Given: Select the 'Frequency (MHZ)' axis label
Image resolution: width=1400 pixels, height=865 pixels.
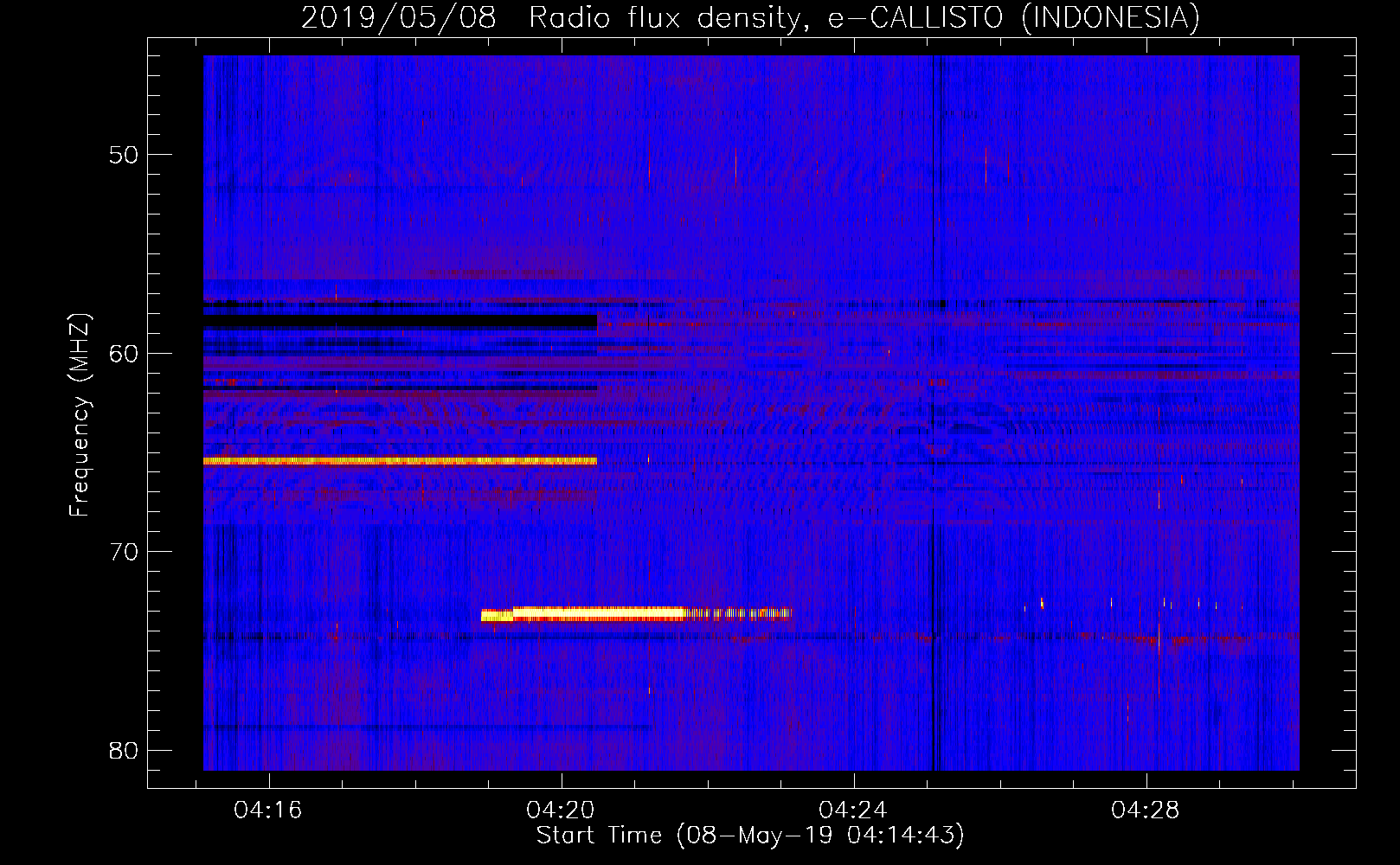Looking at the screenshot, I should pos(80,415).
